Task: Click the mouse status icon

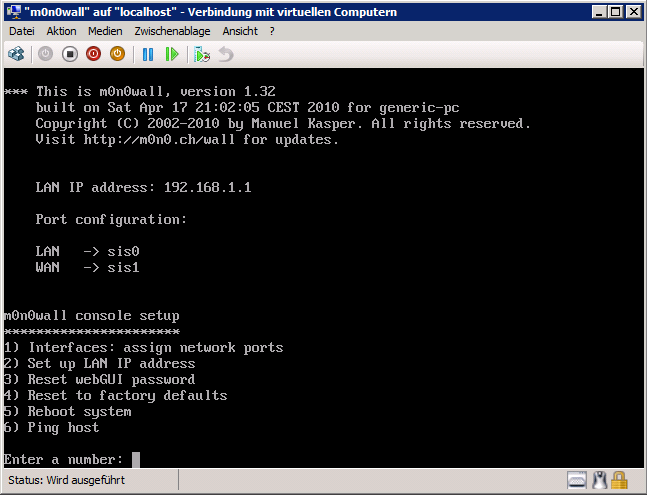Action: [601, 480]
